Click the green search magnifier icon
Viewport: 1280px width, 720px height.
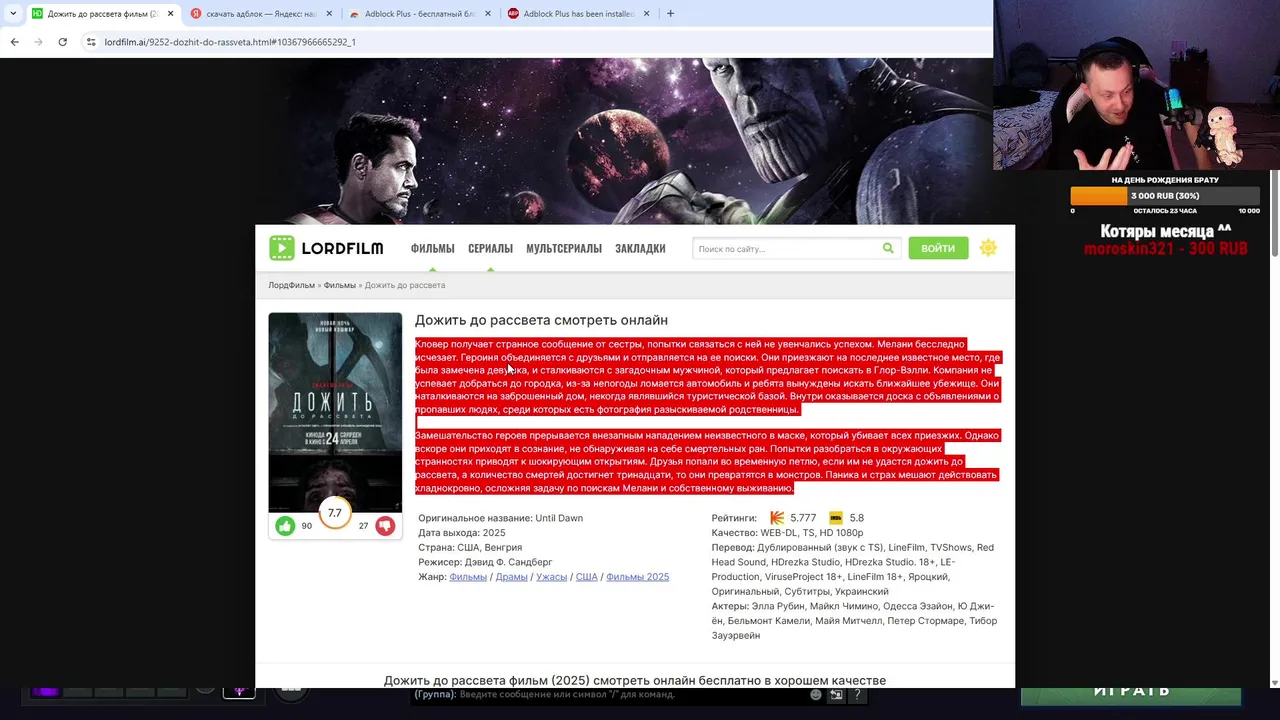pos(888,248)
